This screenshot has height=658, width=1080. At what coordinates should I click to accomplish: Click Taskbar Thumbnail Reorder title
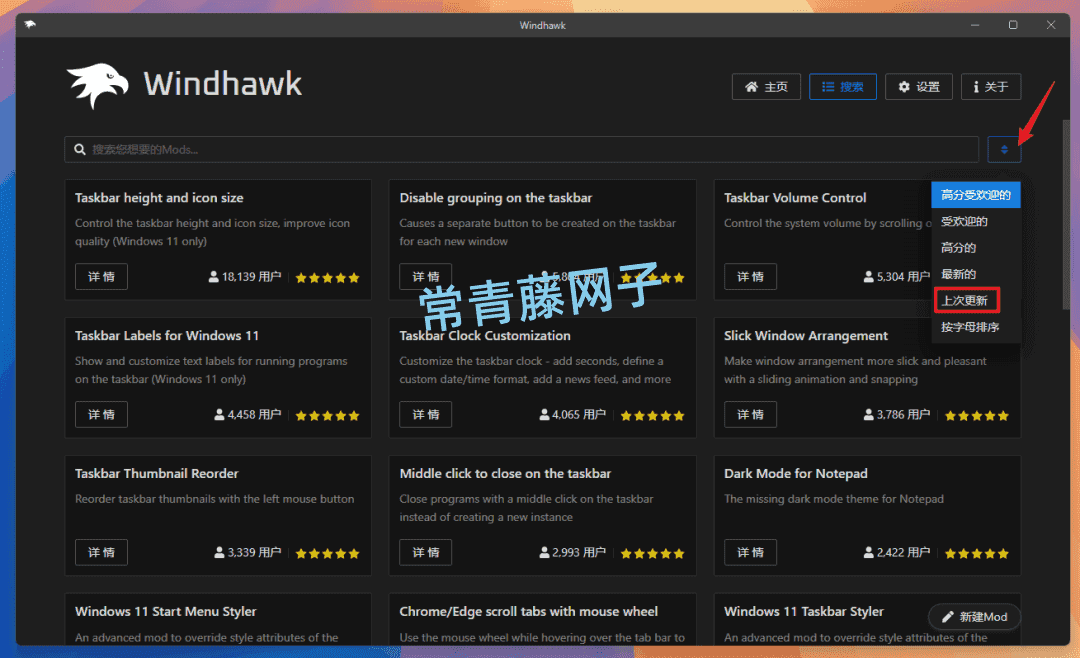[x=156, y=473]
